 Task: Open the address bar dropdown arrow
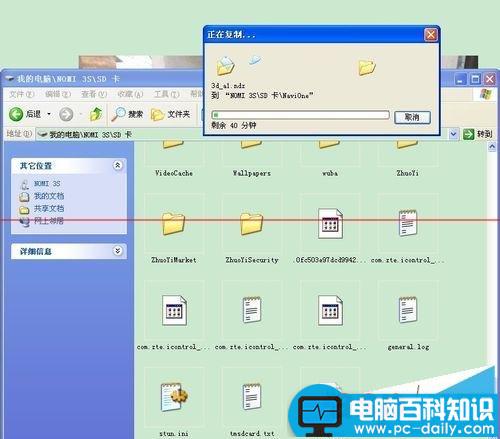[453, 134]
